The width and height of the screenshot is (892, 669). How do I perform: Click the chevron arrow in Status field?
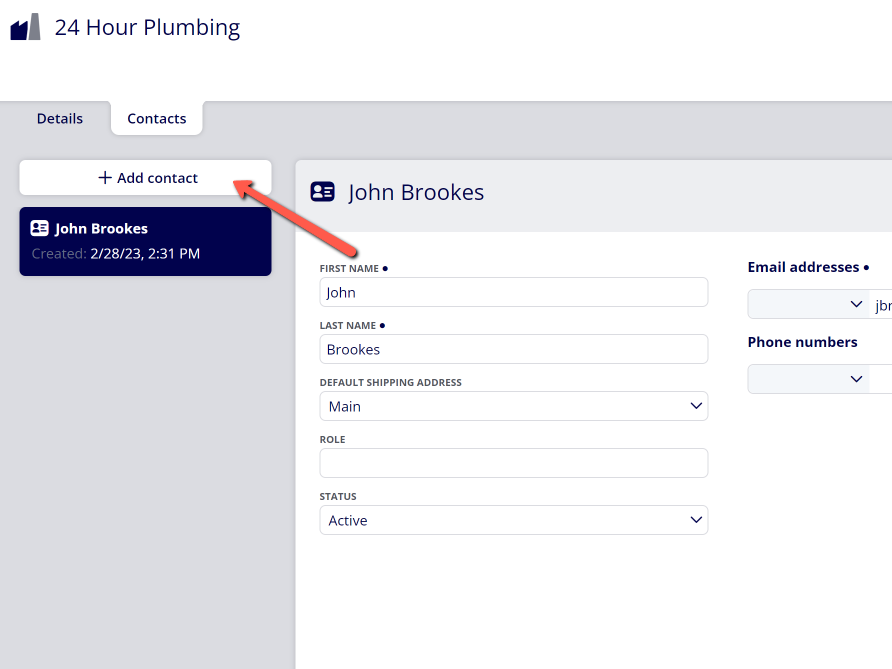pos(696,520)
